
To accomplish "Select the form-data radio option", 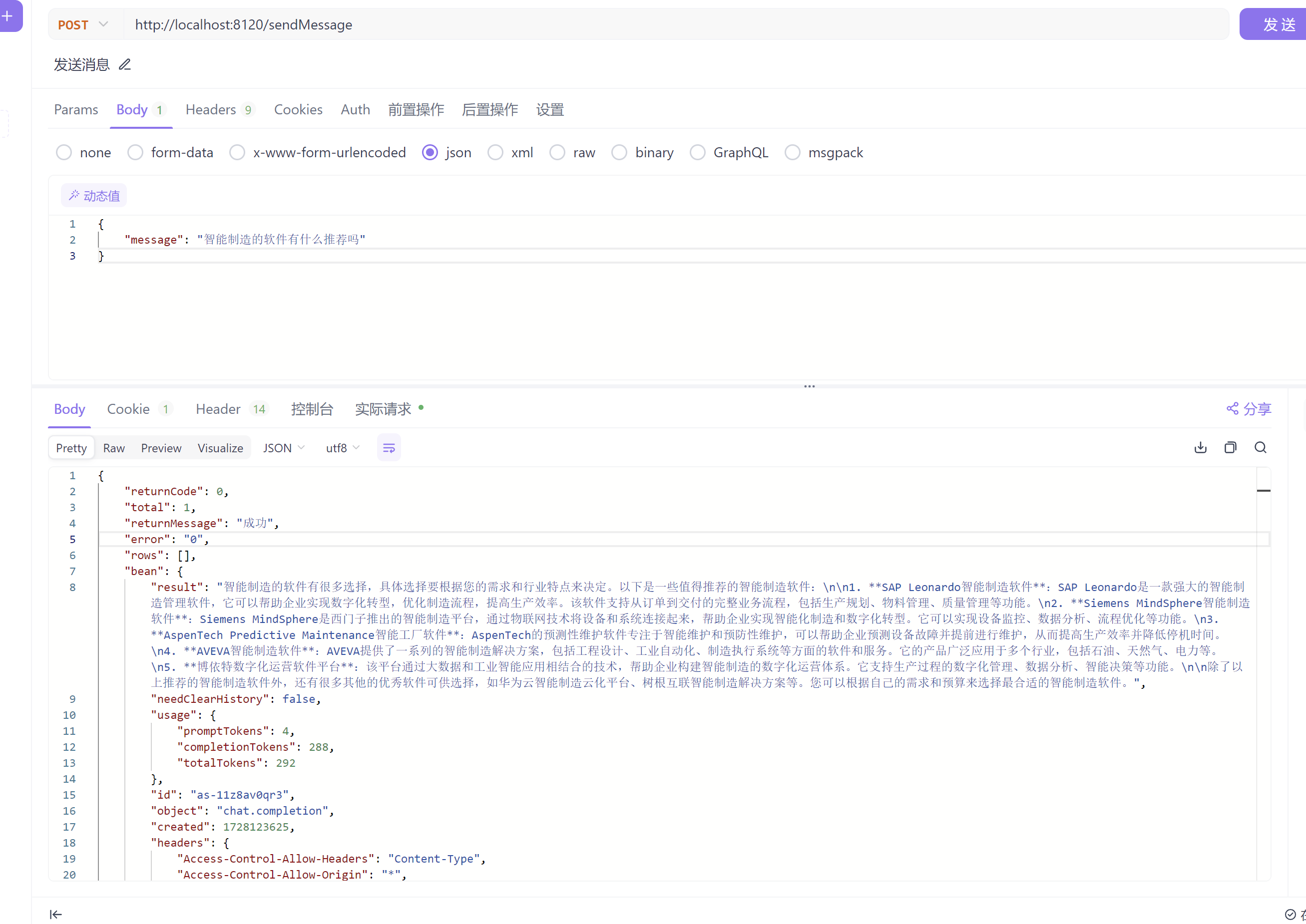I will pos(135,152).
